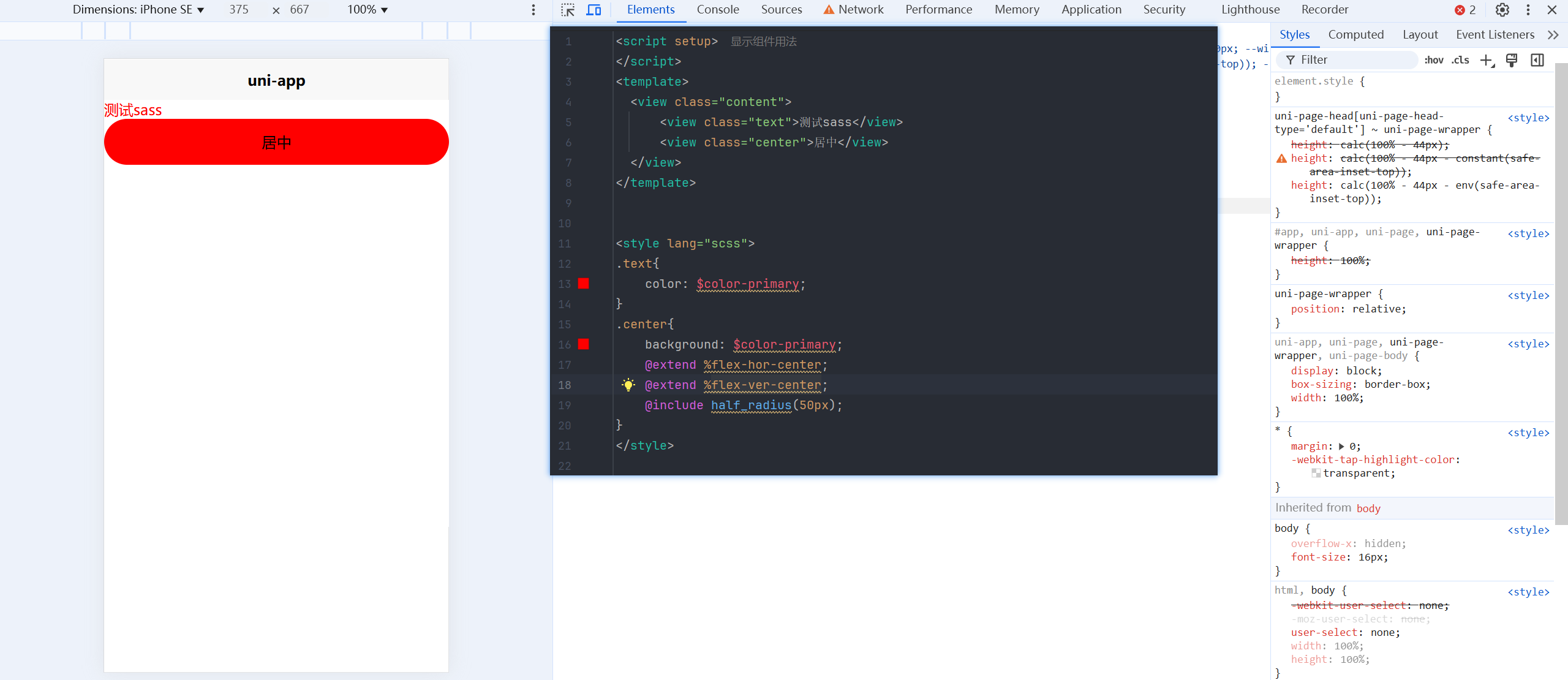Click the inspect element picker icon

(568, 10)
